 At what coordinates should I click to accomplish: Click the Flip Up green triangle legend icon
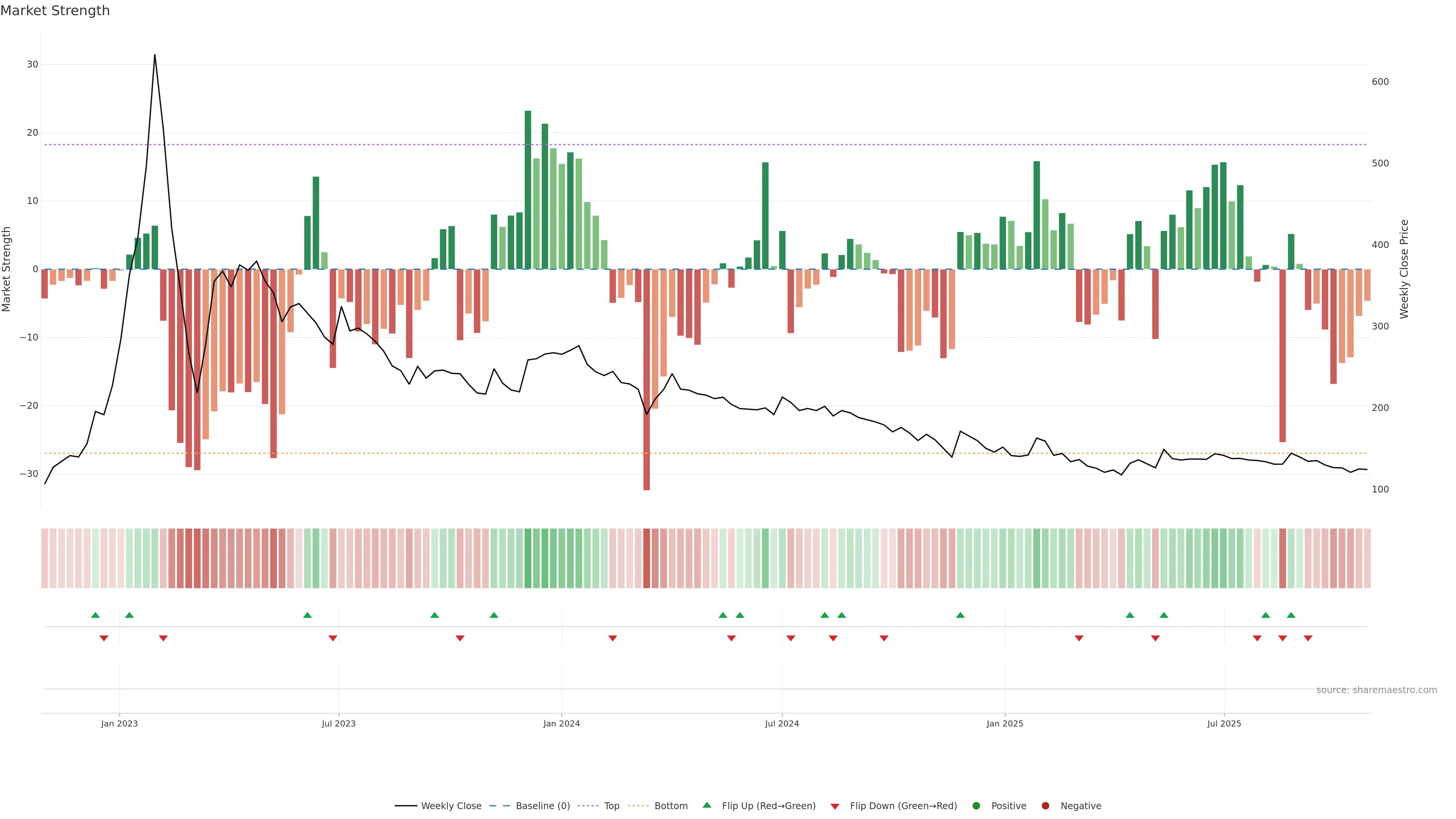[x=706, y=805]
